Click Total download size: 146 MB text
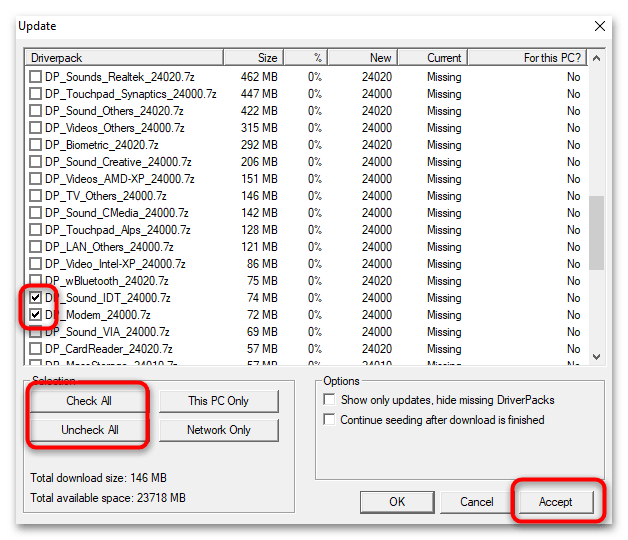 [x=98, y=478]
